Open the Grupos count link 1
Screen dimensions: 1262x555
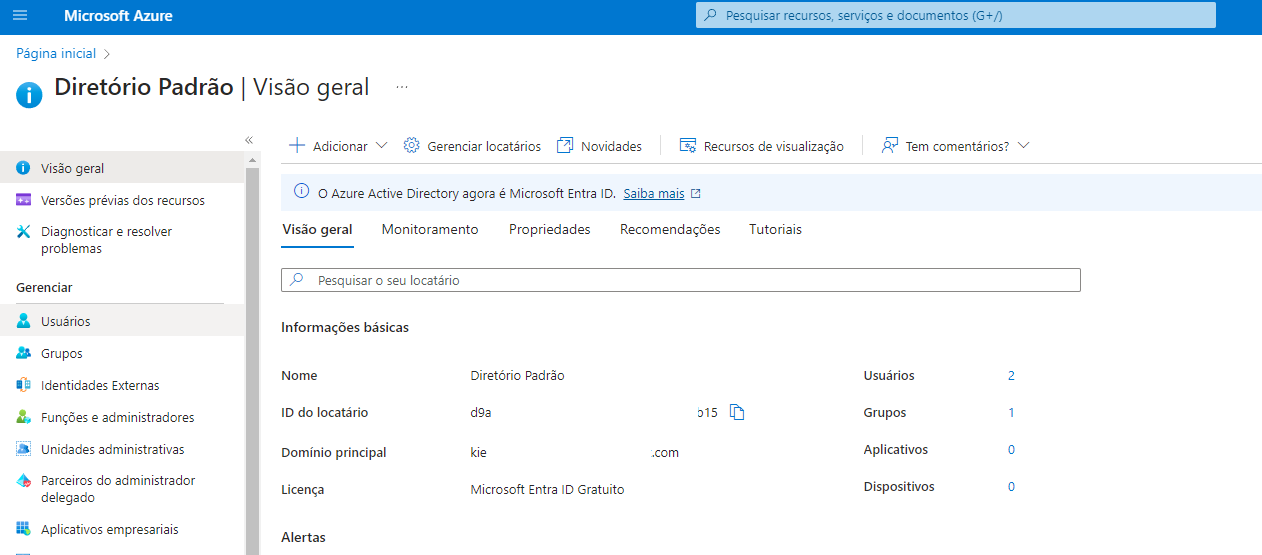coord(1011,413)
